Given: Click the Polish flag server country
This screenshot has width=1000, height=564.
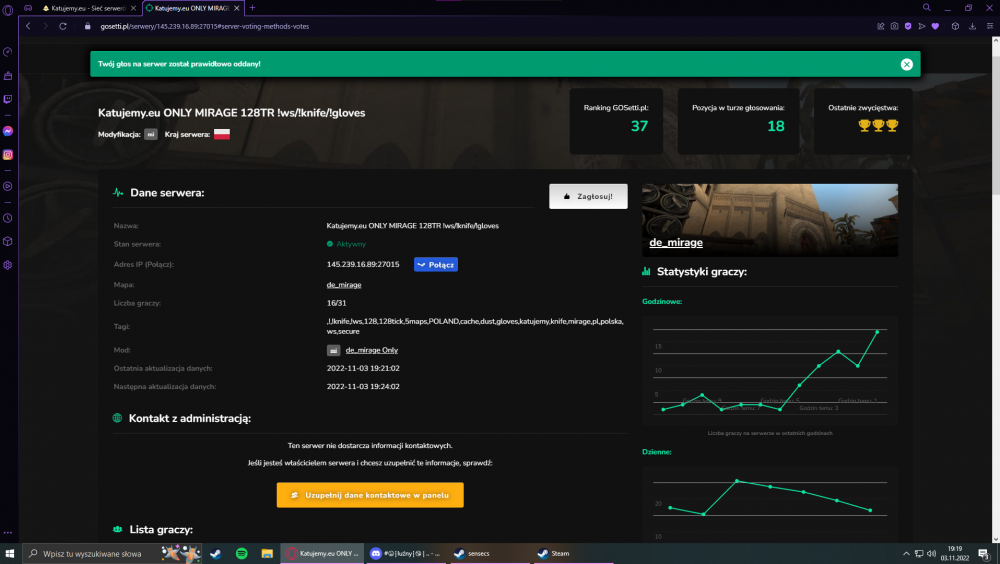Looking at the screenshot, I should coord(222,134).
